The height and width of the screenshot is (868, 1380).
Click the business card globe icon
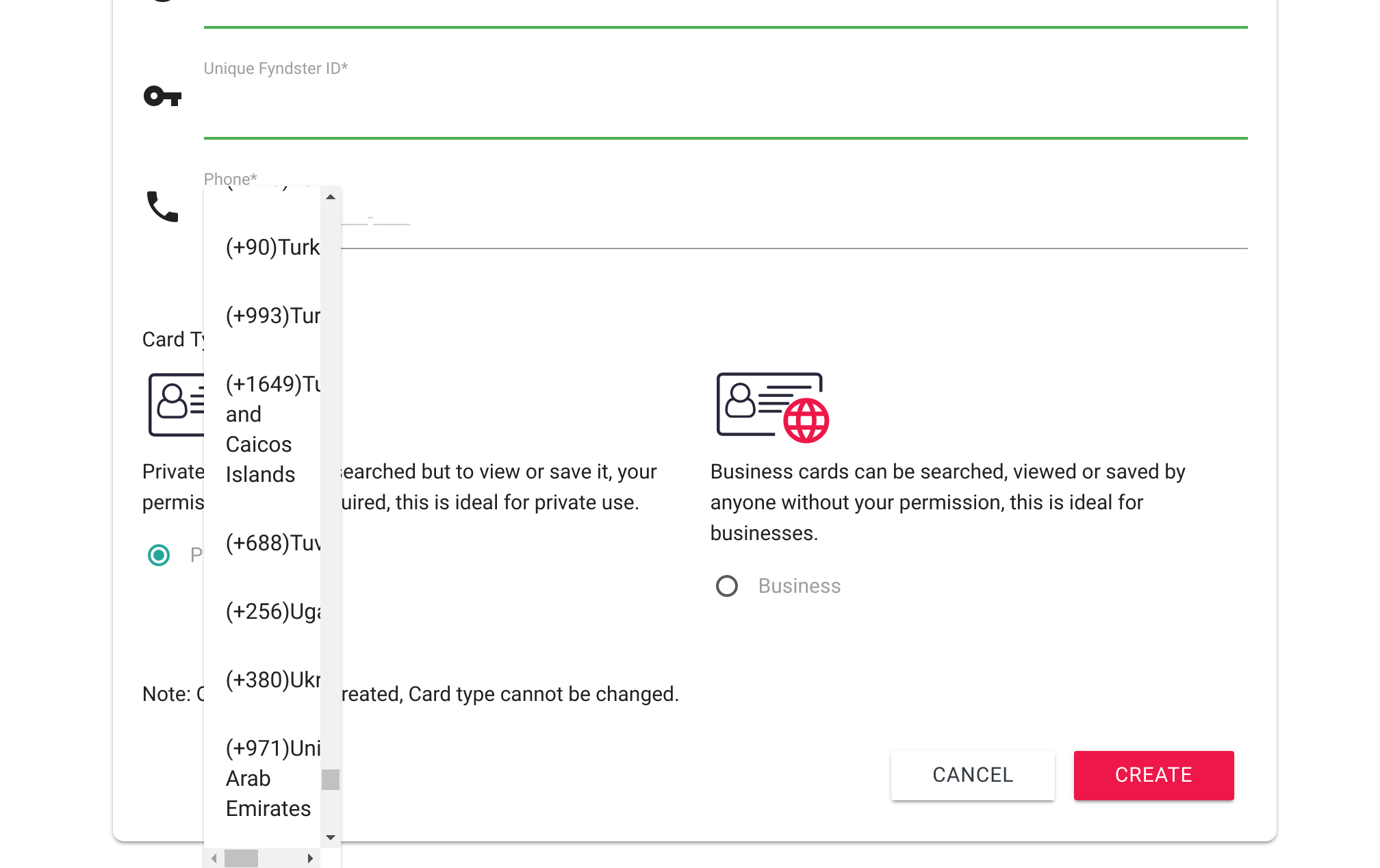(773, 407)
